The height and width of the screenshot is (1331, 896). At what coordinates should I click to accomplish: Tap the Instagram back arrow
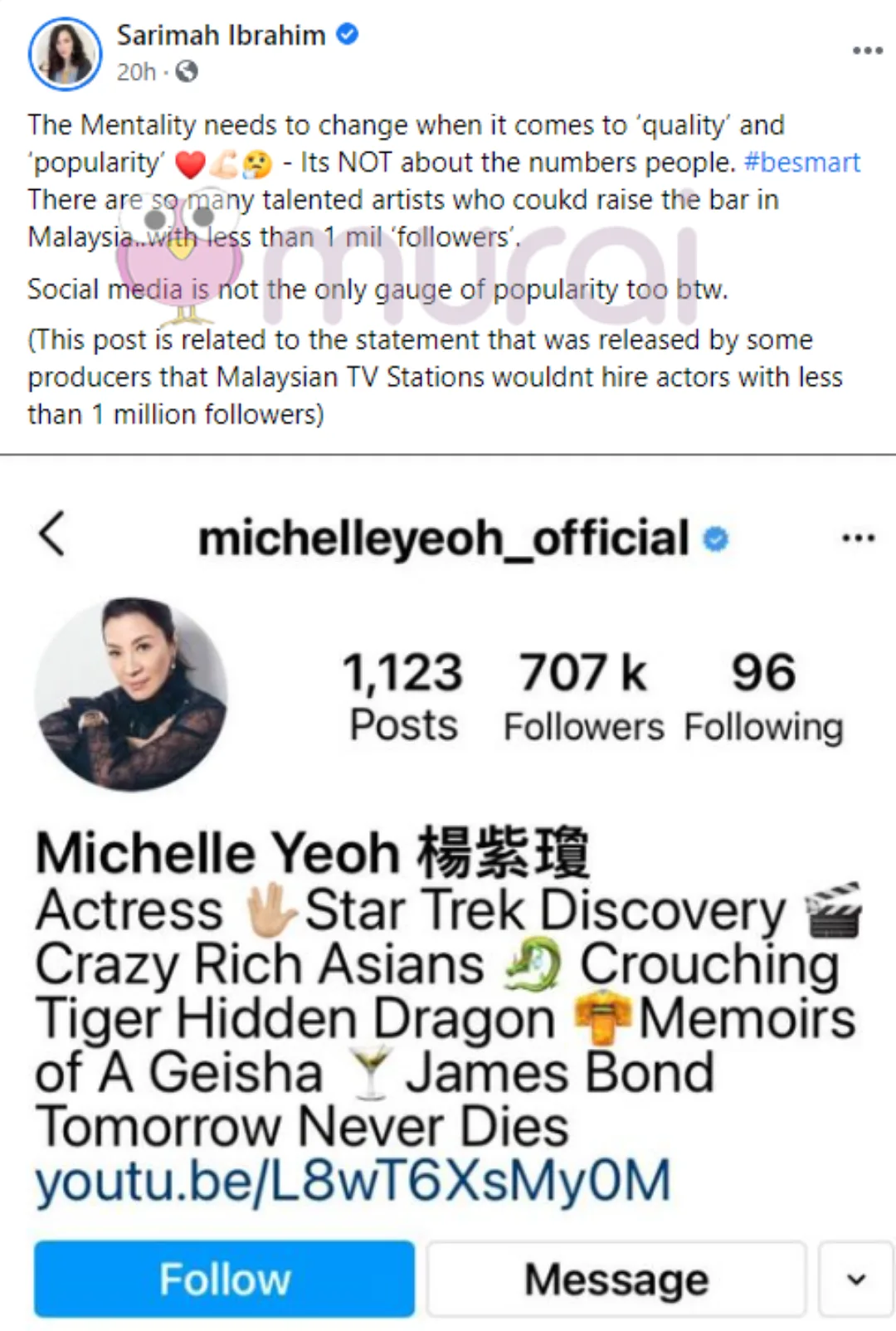click(x=51, y=534)
